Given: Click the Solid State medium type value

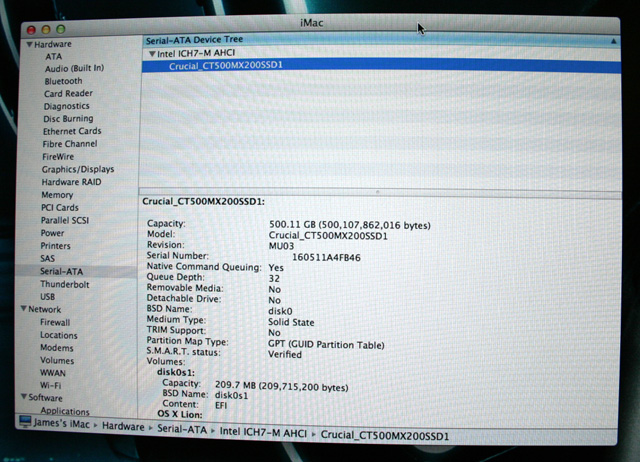Looking at the screenshot, I should tap(291, 322).
